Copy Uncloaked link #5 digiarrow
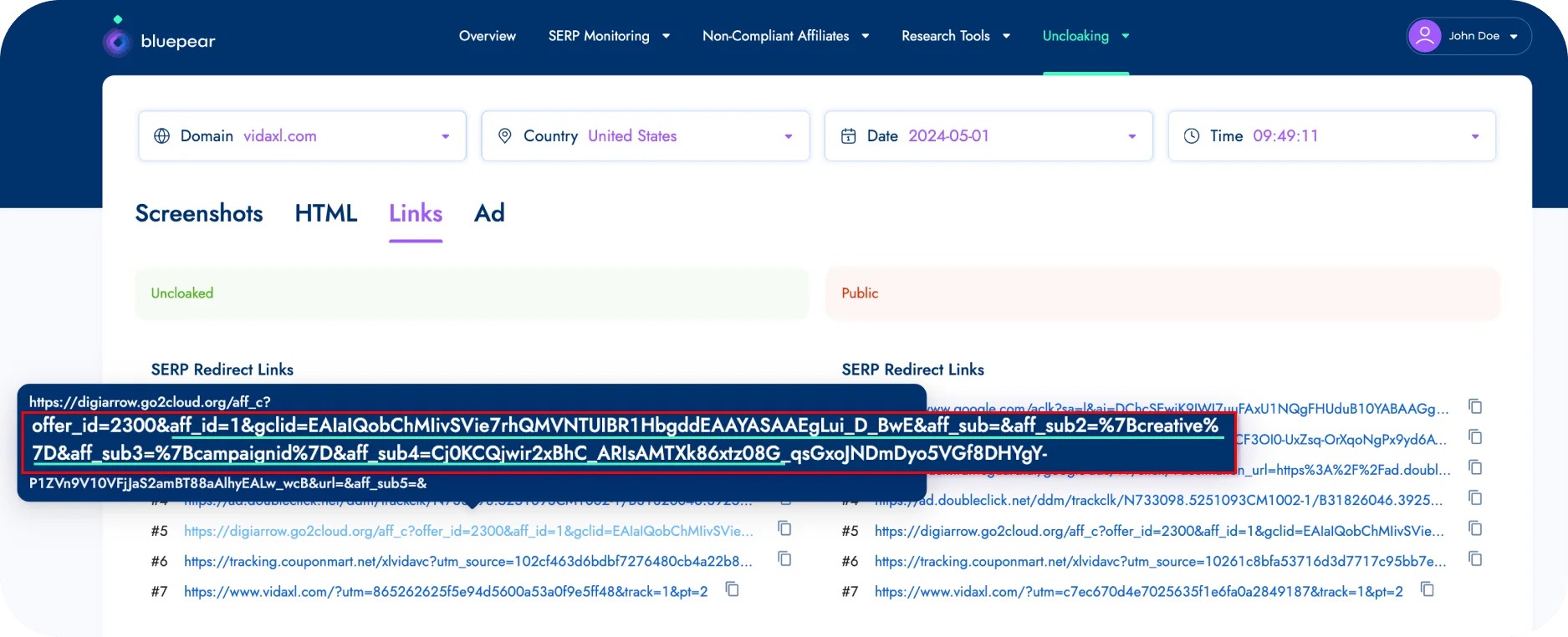Viewport: 1568px width, 637px height. point(784,528)
